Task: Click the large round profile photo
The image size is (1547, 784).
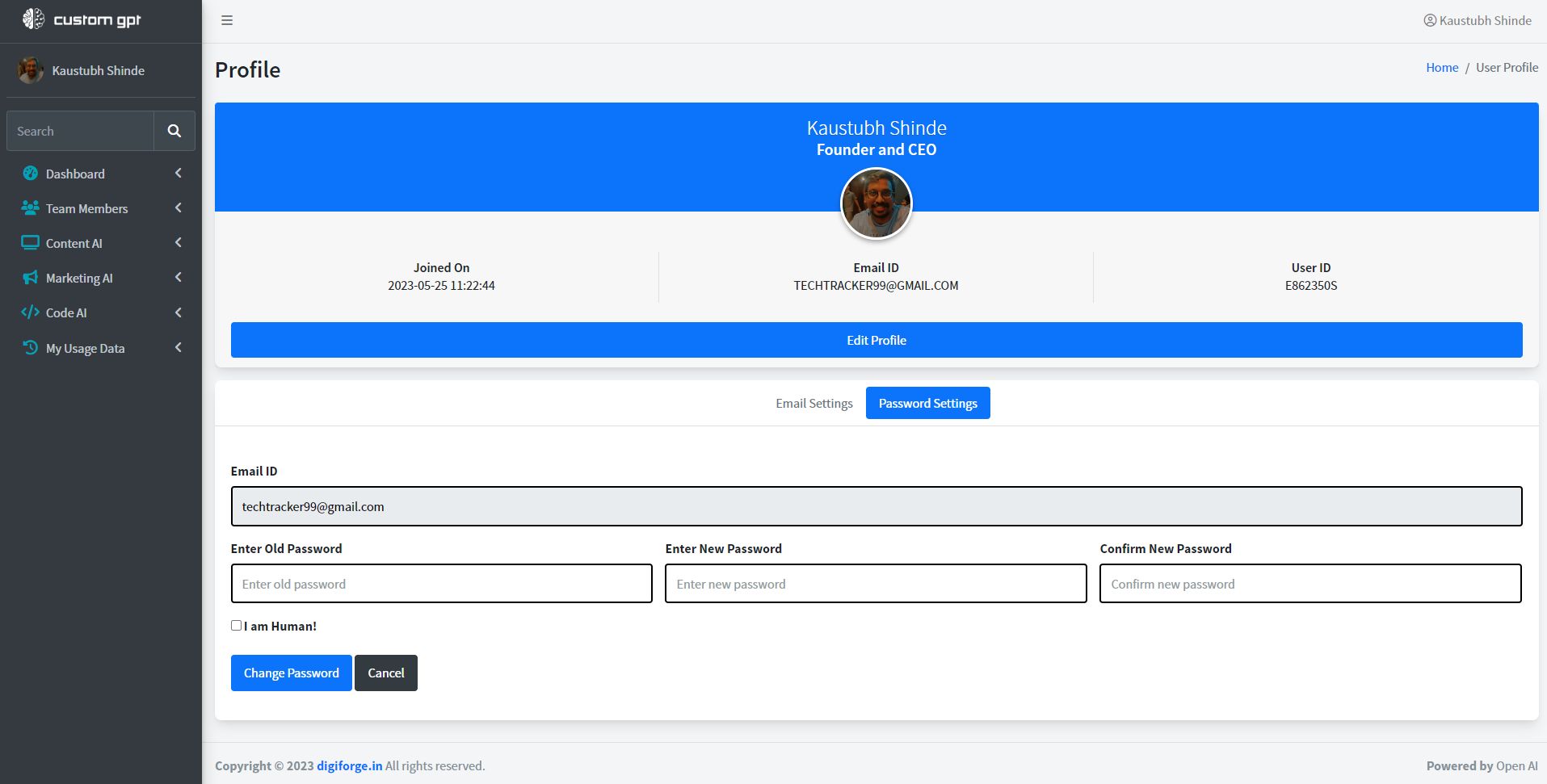Action: point(876,203)
